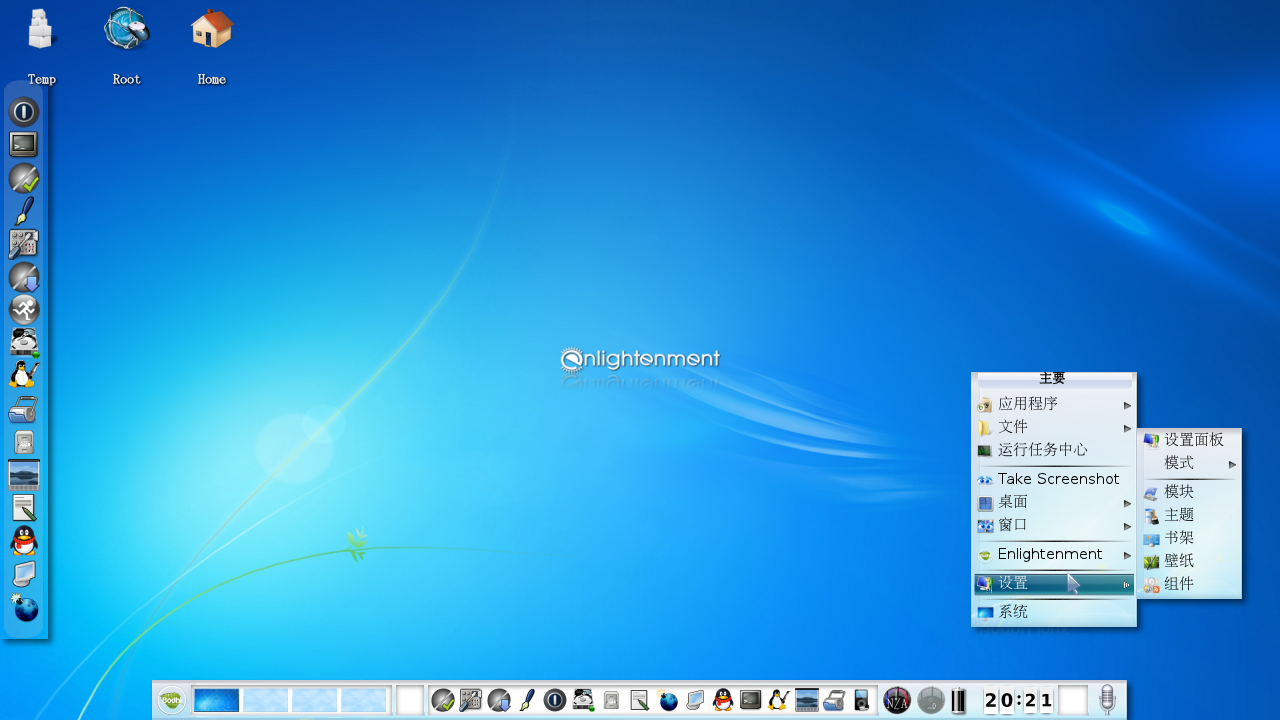The width and height of the screenshot is (1280, 720).
Task: Open the terminal icon on bottom shelf
Action: click(751, 700)
